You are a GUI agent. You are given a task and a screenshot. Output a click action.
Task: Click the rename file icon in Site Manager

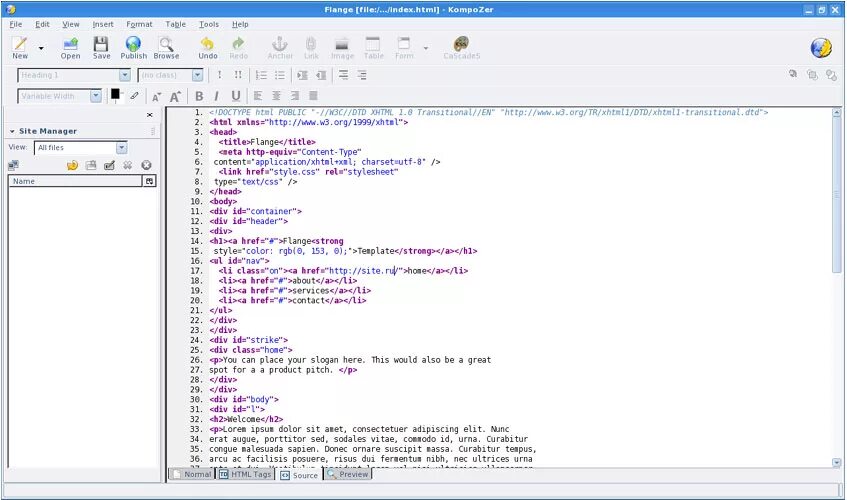click(109, 165)
